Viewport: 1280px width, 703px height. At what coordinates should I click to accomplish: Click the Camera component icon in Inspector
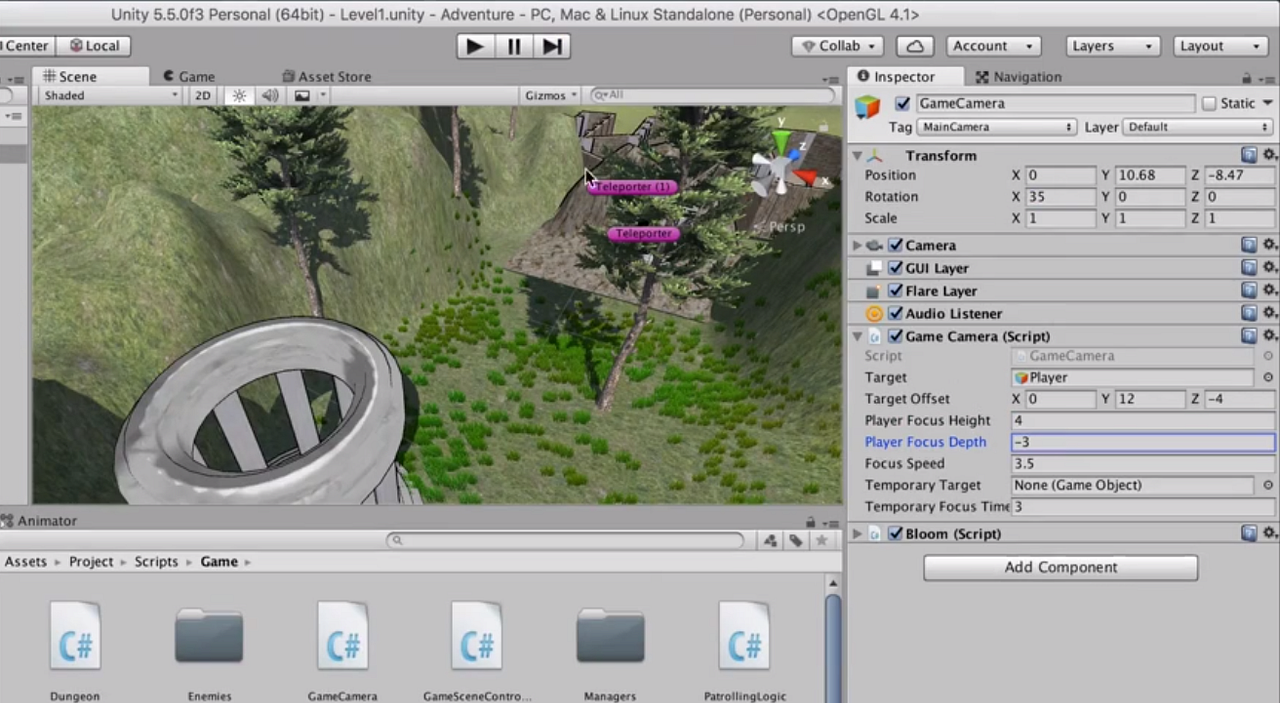pos(874,245)
